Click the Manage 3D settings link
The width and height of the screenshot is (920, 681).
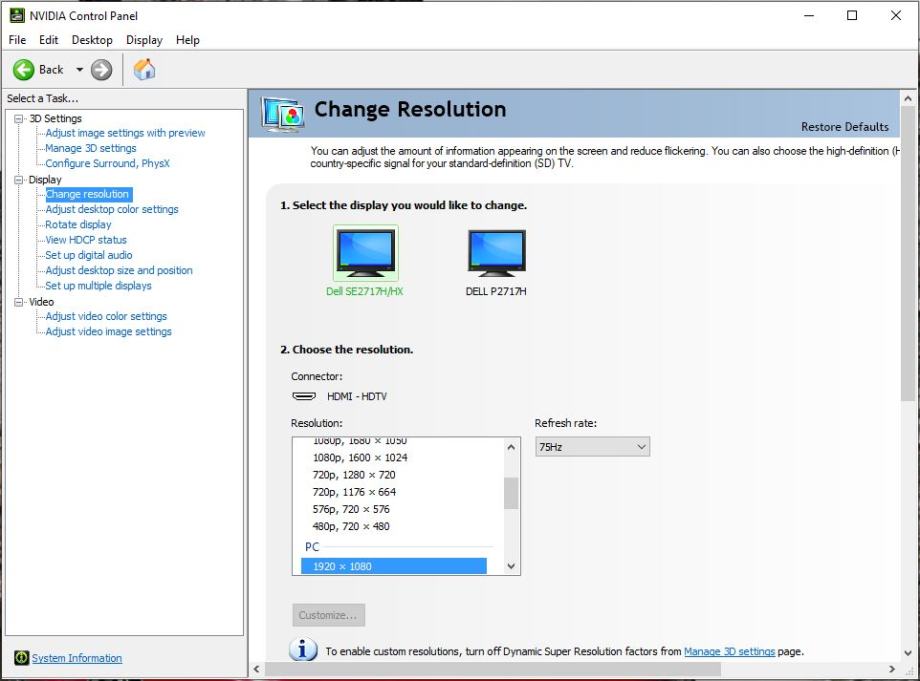729,652
